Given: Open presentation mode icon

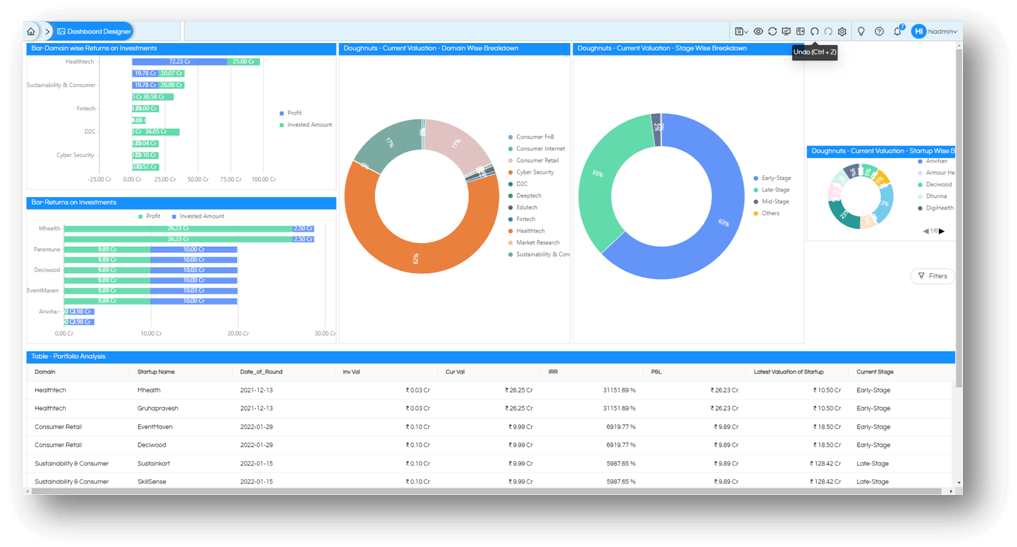Looking at the screenshot, I should pos(786,31).
